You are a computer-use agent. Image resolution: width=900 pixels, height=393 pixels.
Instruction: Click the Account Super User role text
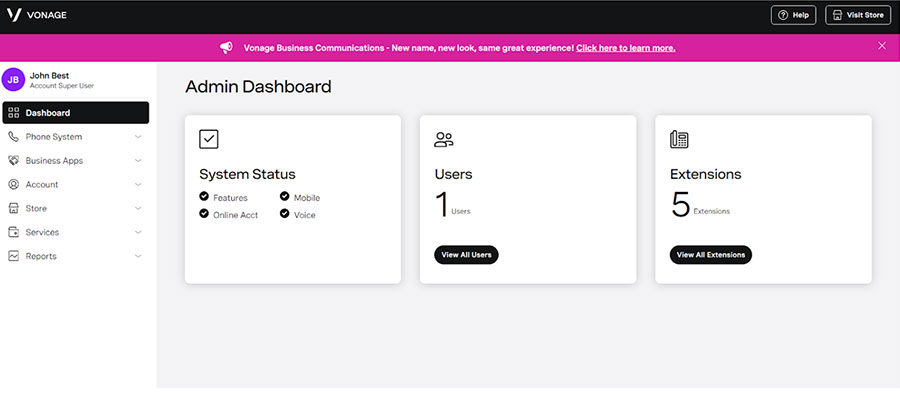coord(62,86)
